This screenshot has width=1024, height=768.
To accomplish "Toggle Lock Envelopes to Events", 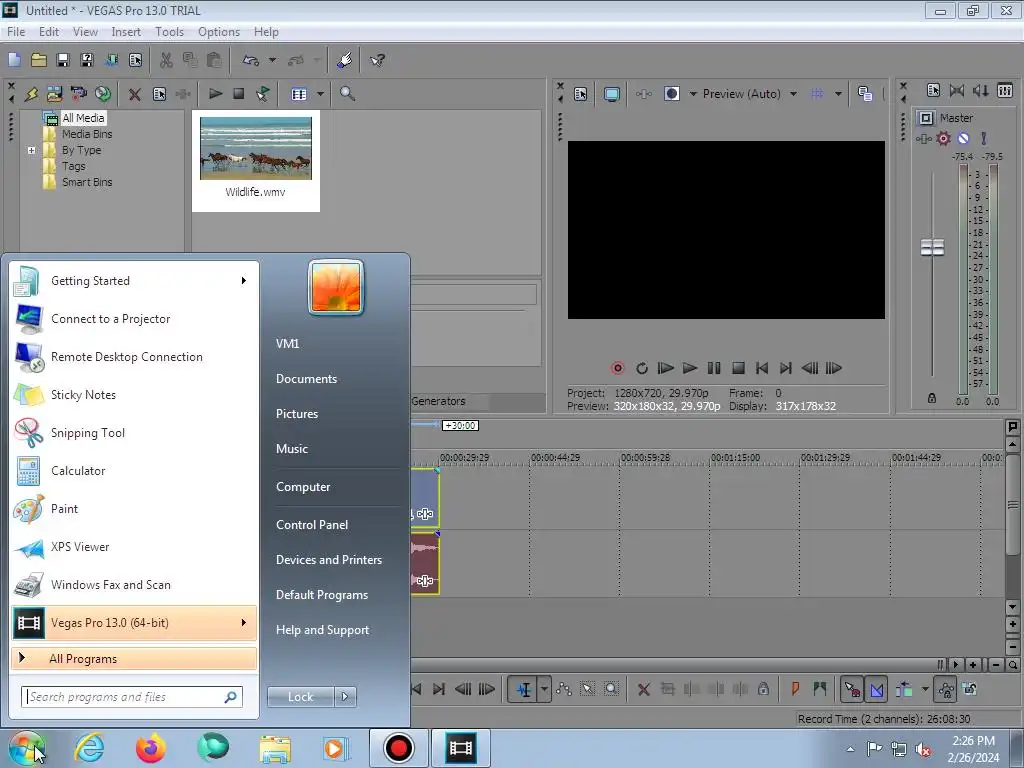I will point(946,689).
